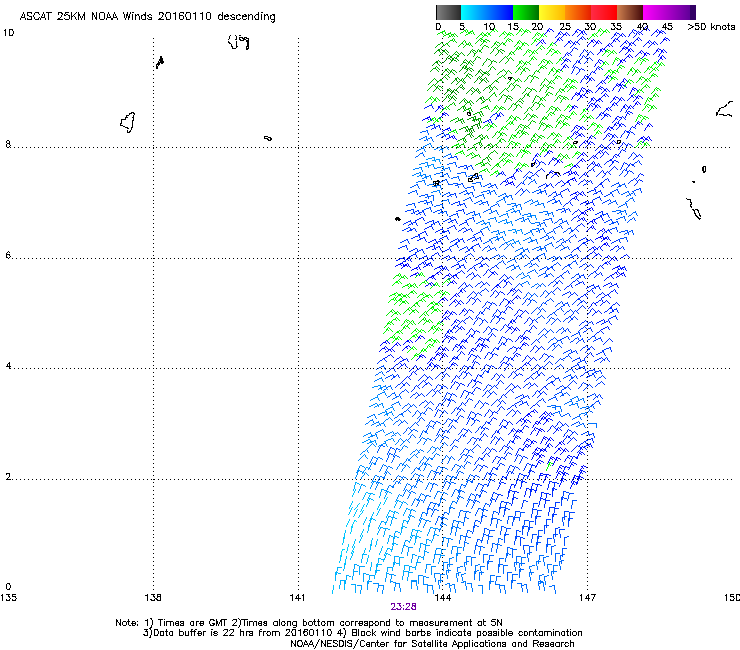Click the latitude label '8'
The height and width of the screenshot is (650, 740).
point(8,144)
